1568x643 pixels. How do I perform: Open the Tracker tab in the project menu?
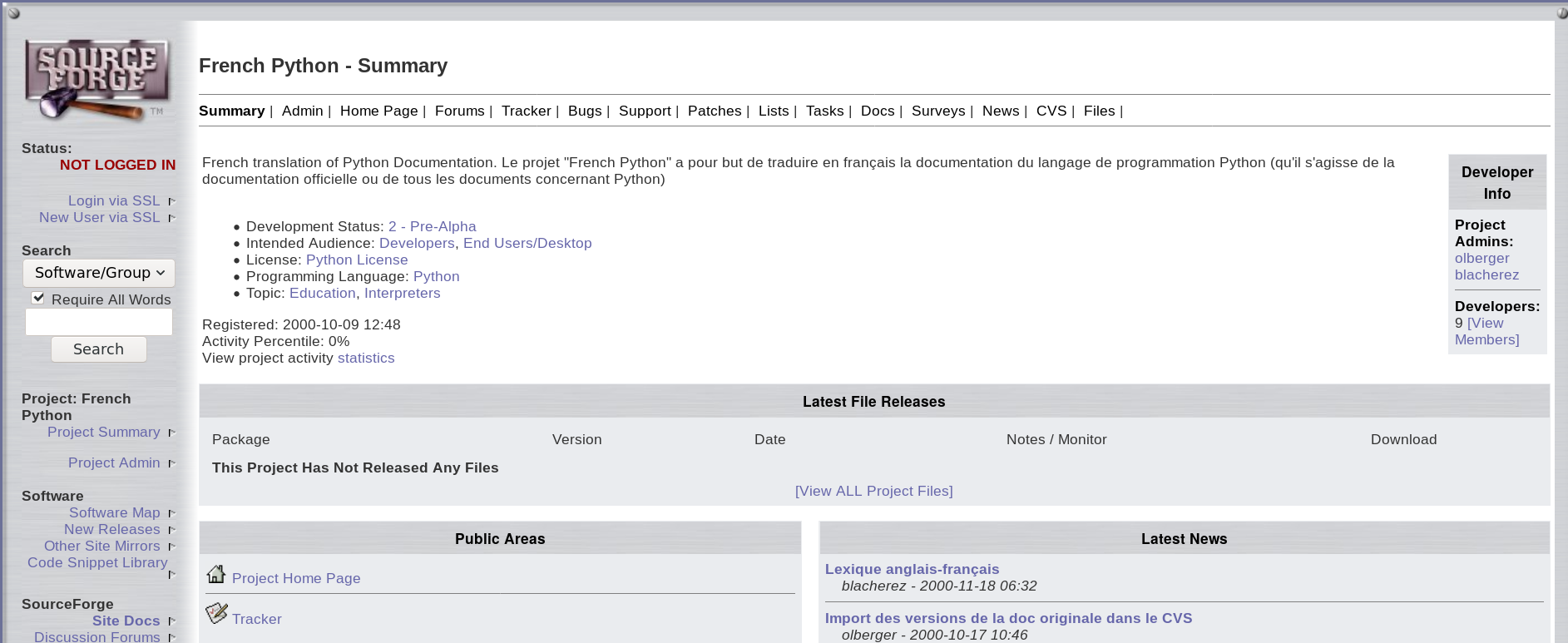click(x=526, y=111)
